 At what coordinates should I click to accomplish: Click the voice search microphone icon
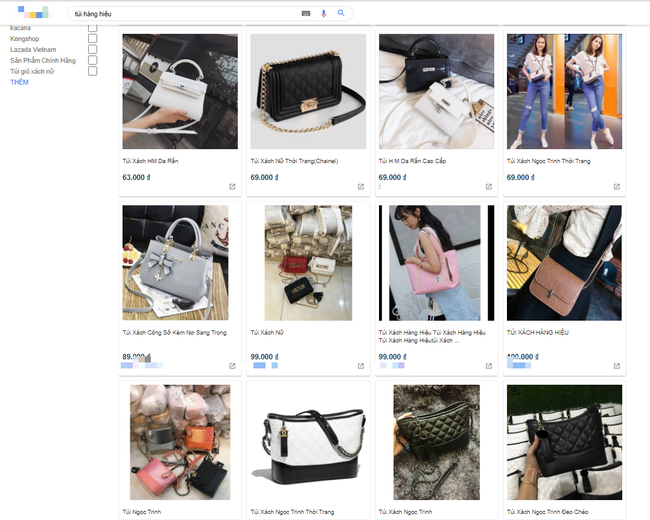point(323,13)
